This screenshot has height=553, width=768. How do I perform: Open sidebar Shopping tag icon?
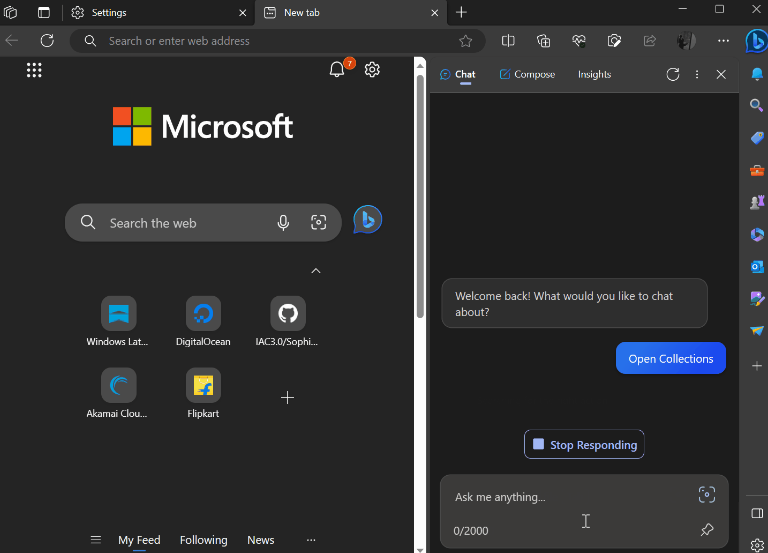(x=757, y=138)
